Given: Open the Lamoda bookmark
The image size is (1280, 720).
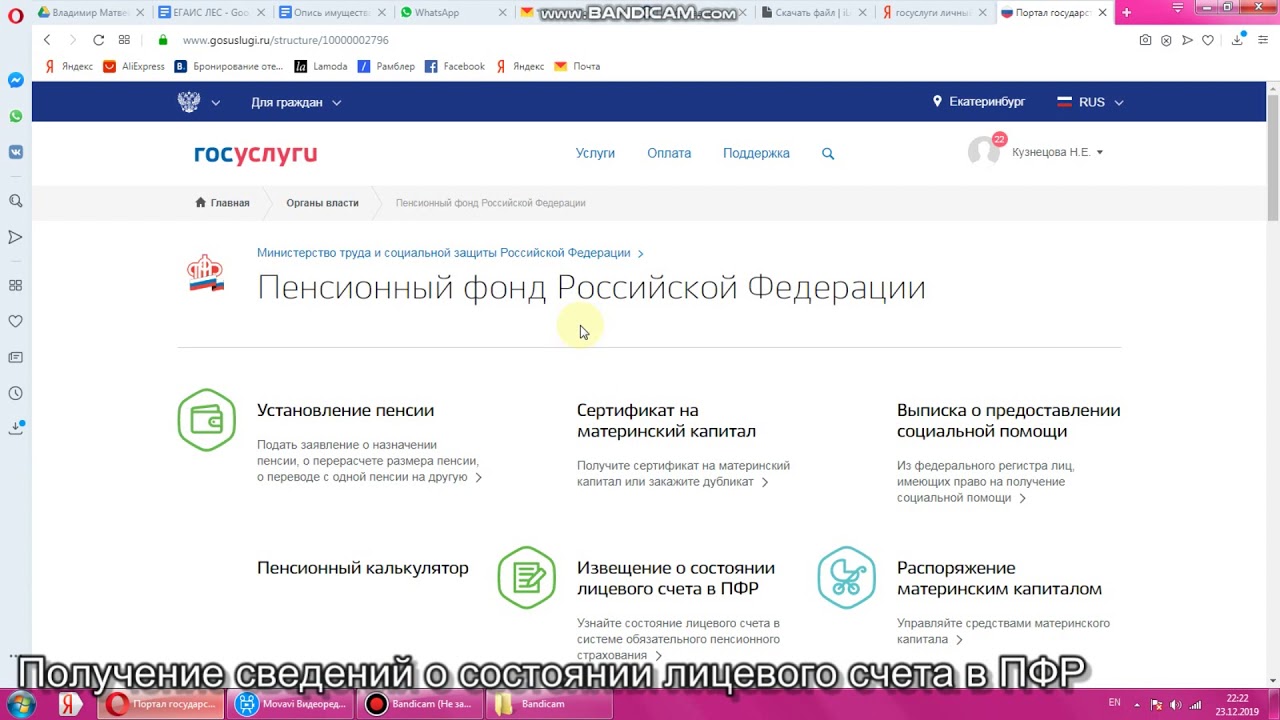Looking at the screenshot, I should point(321,67).
